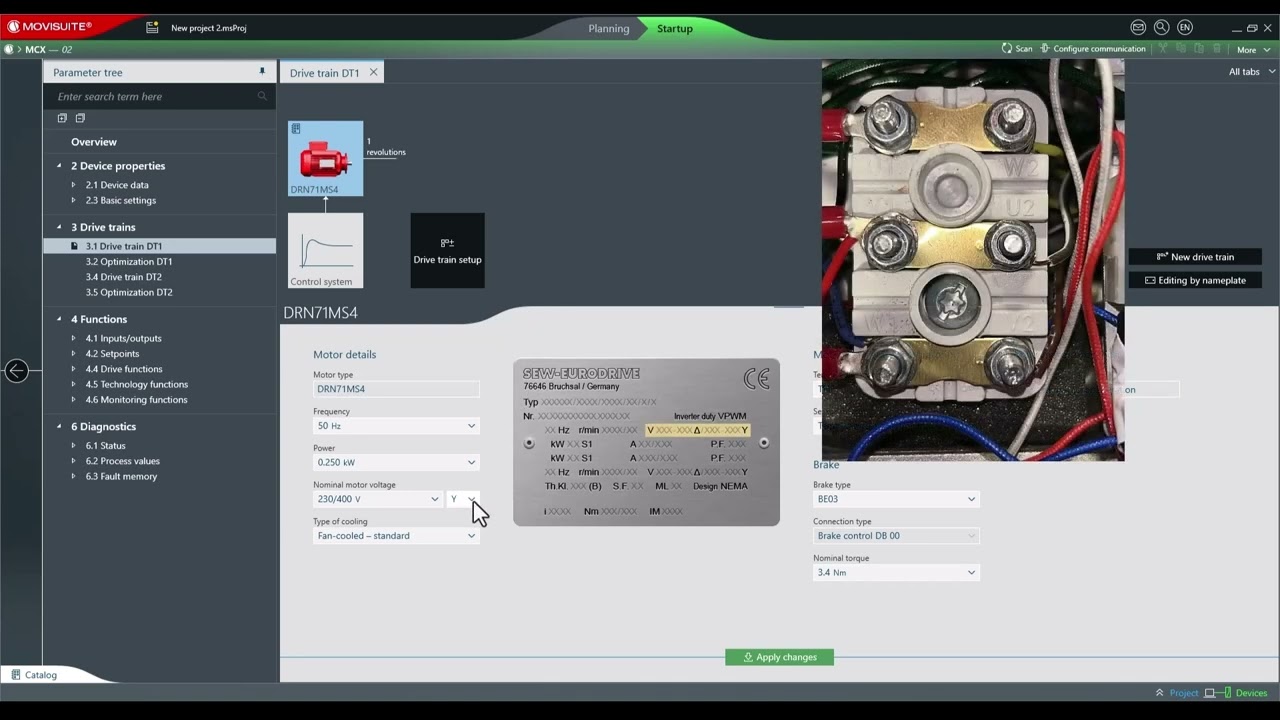Click the Copy icon in toolbar
The image size is (1280, 720).
[1181, 49]
